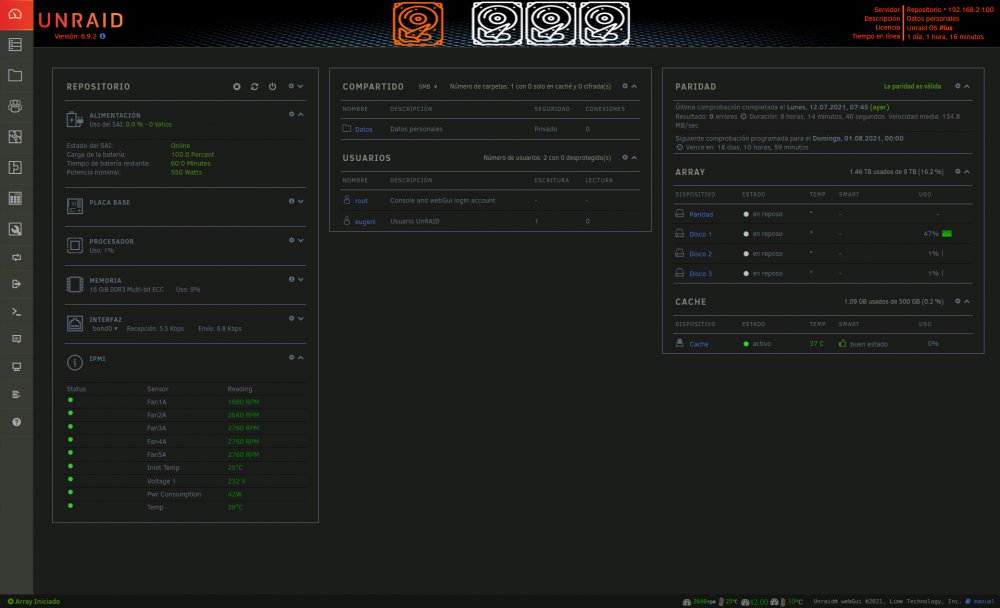
Task: Open the Disco 3 device link
Action: 700,274
